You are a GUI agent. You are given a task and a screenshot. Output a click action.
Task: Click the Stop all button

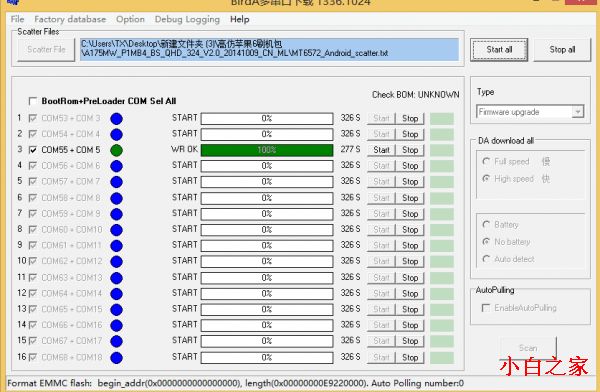tap(562, 49)
